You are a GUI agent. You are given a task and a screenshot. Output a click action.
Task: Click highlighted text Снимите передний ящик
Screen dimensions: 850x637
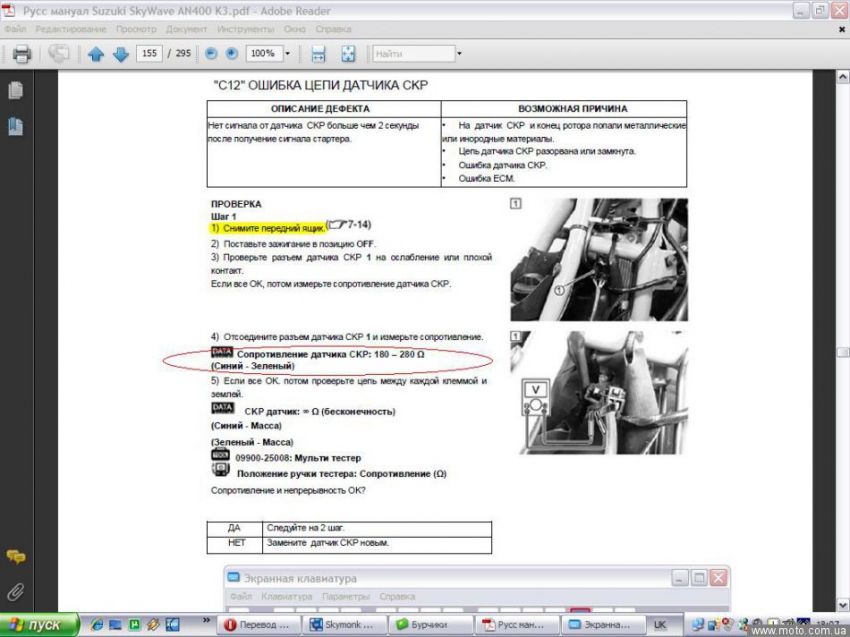tap(268, 228)
